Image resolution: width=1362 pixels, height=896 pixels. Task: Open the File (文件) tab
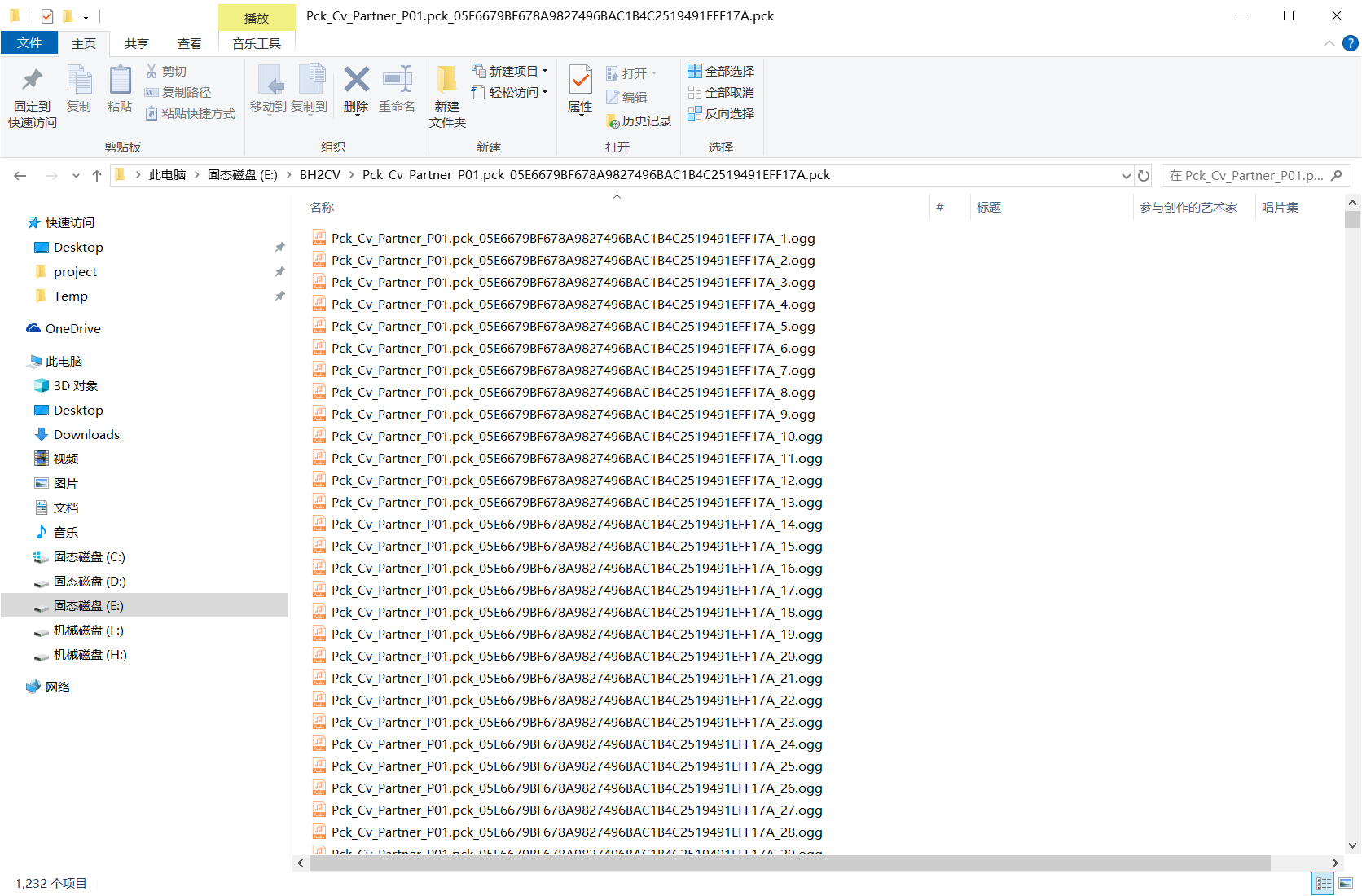tap(29, 42)
